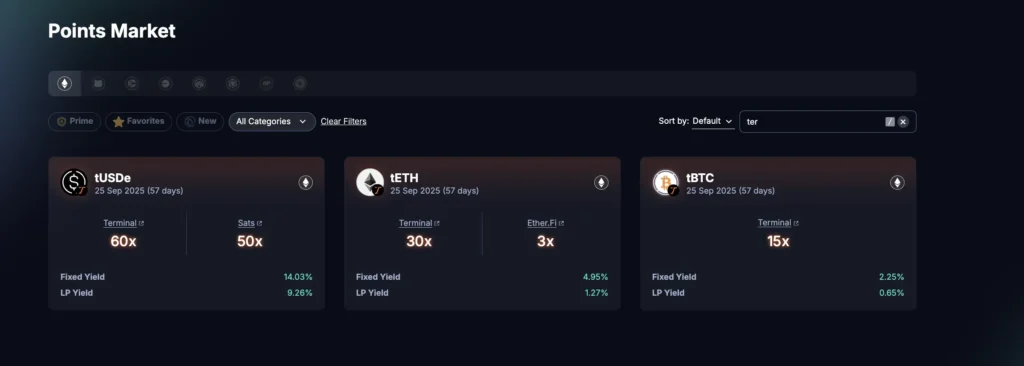The width and height of the screenshot is (1024, 366).
Task: Open the Sort by Default dropdown
Action: coord(712,122)
